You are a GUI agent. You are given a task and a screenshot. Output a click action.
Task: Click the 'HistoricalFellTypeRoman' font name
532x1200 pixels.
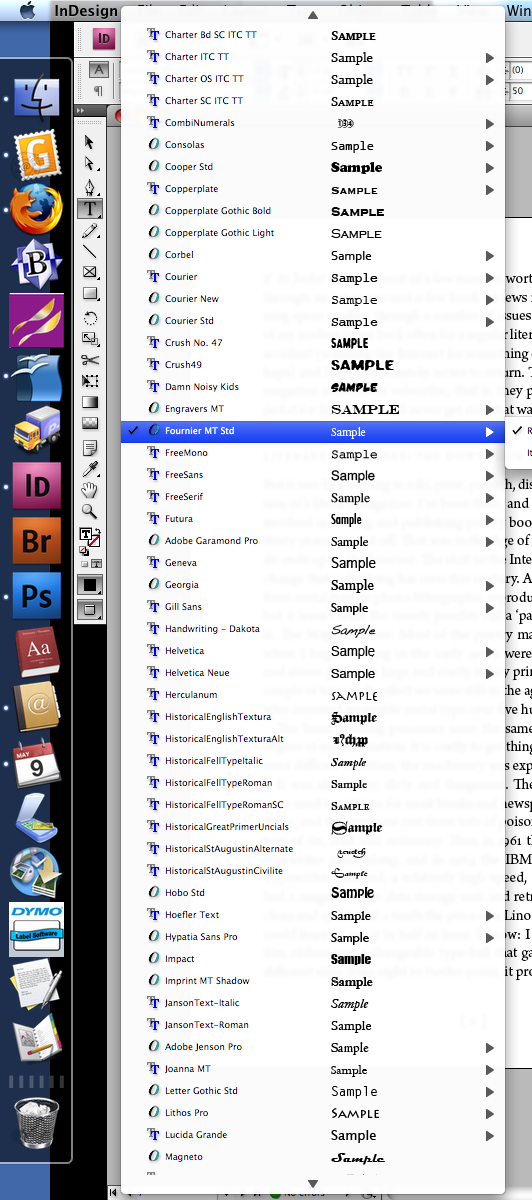coord(218,783)
